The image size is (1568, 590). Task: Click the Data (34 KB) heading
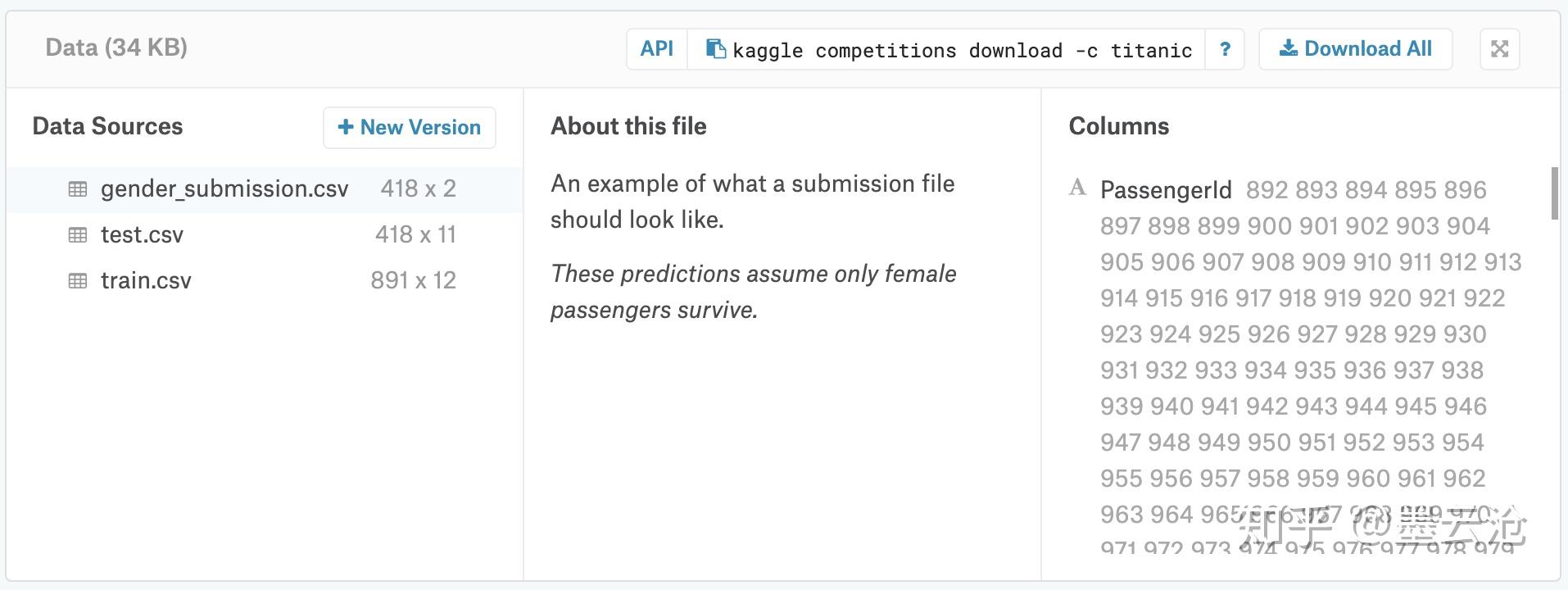coord(115,48)
